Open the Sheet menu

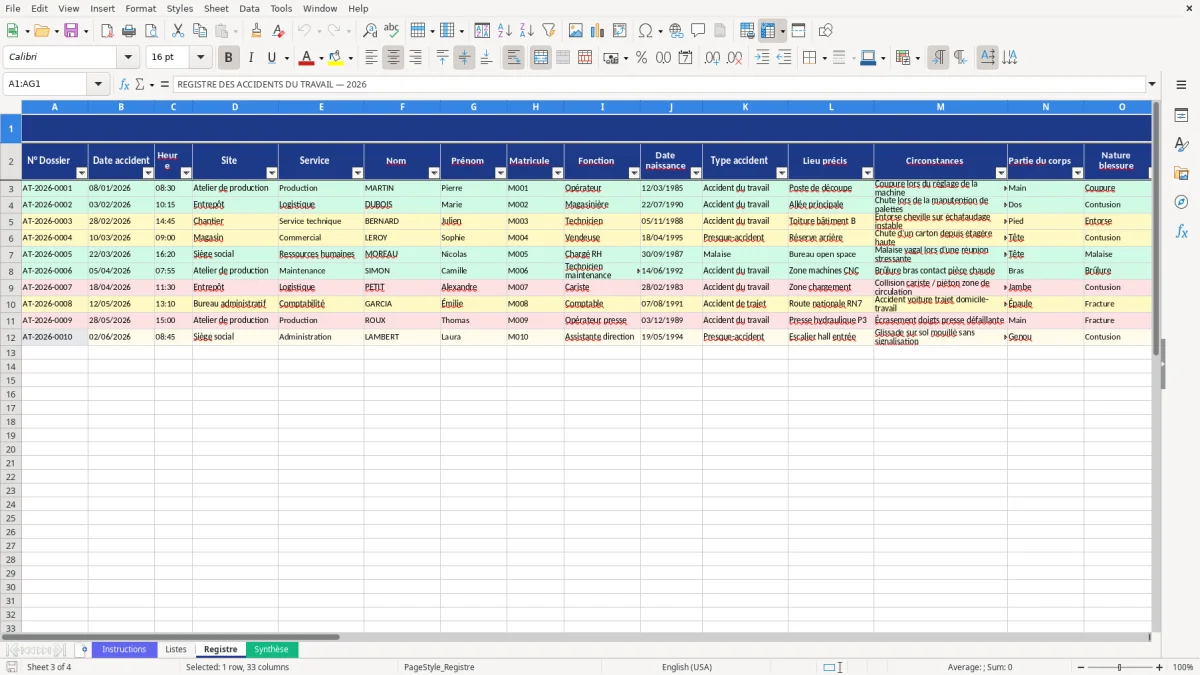pyautogui.click(x=216, y=8)
